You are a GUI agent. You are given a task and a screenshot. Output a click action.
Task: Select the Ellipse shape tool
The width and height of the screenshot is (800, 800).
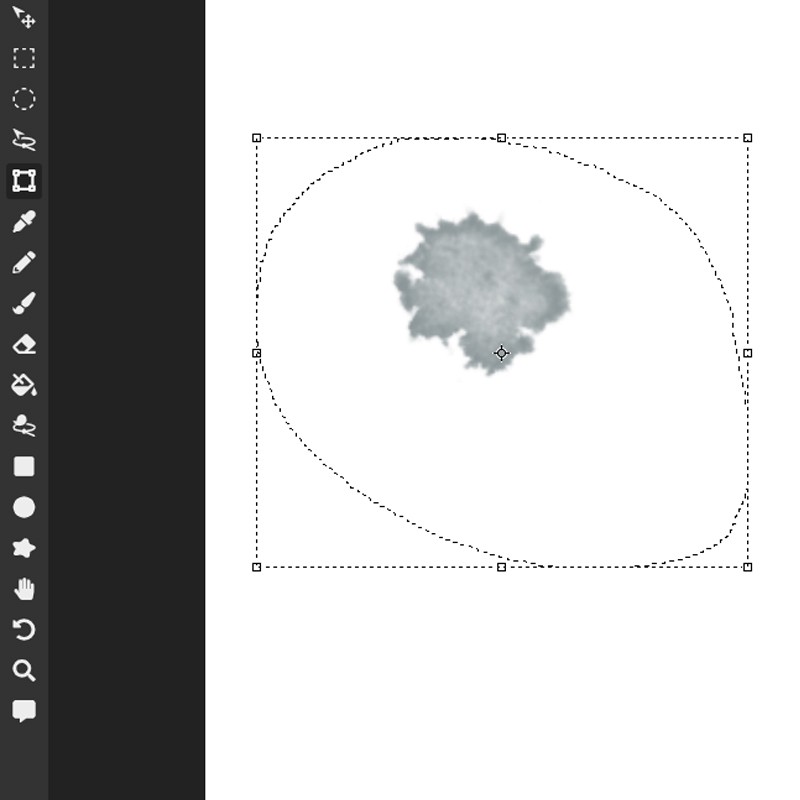24,508
